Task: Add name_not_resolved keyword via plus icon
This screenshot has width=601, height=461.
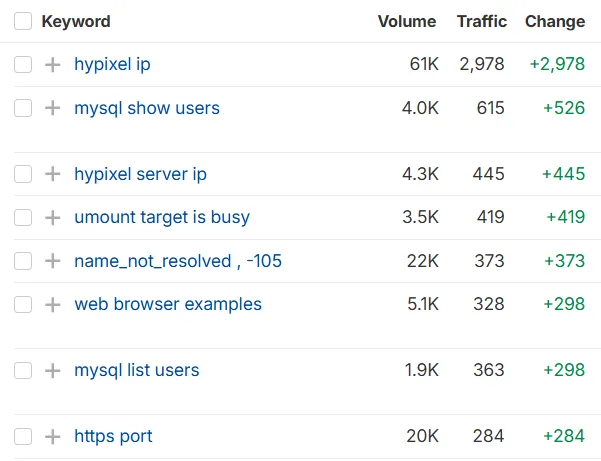Action: pyautogui.click(x=53, y=261)
